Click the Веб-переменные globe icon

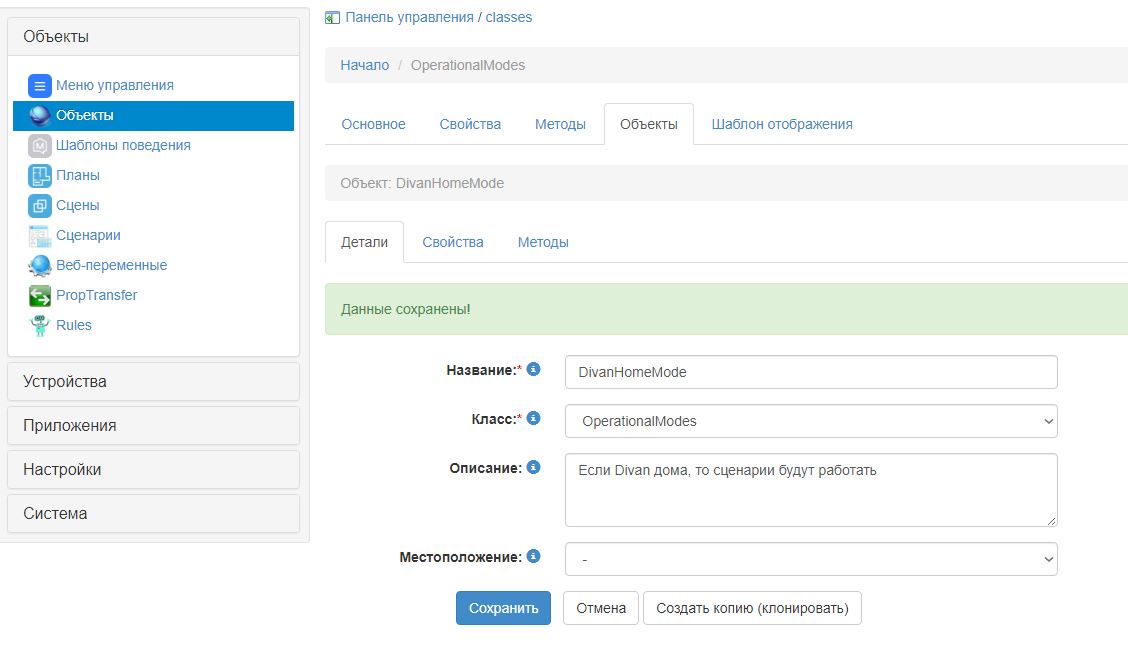40,266
